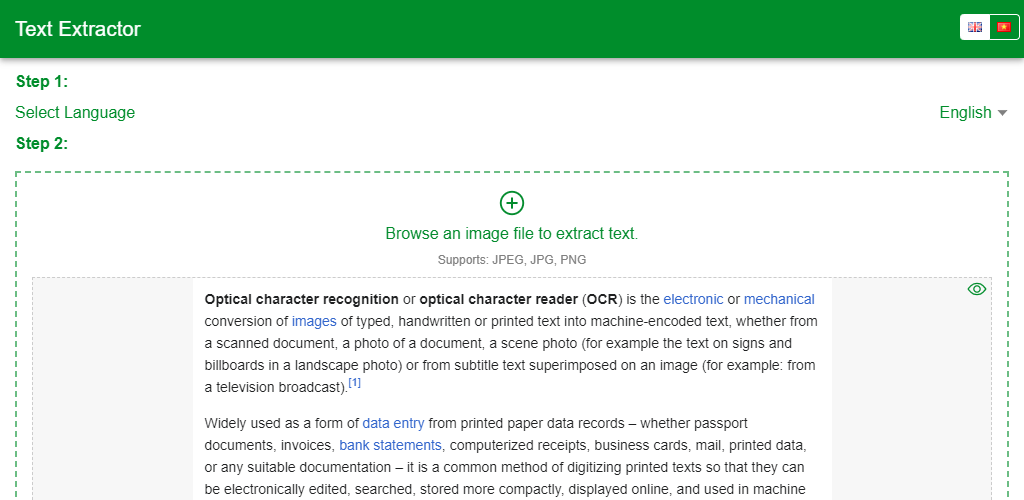Click the Select Language label
The width and height of the screenshot is (1024, 500).
(x=75, y=112)
